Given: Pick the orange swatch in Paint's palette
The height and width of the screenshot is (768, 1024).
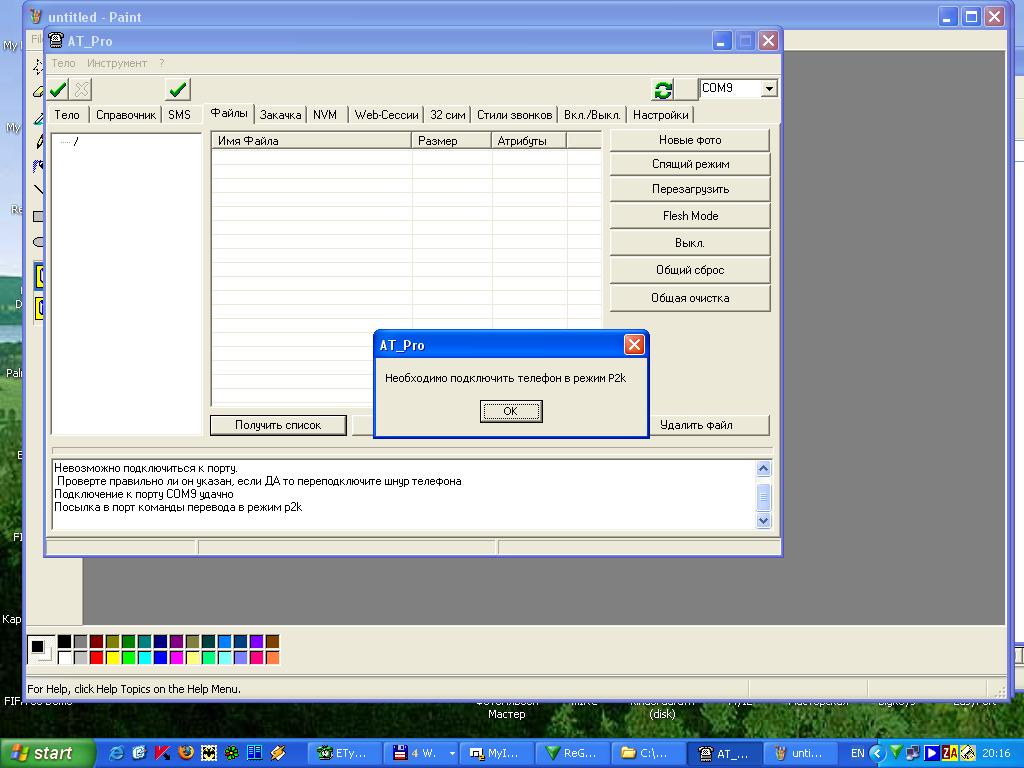Looking at the screenshot, I should [x=272, y=657].
